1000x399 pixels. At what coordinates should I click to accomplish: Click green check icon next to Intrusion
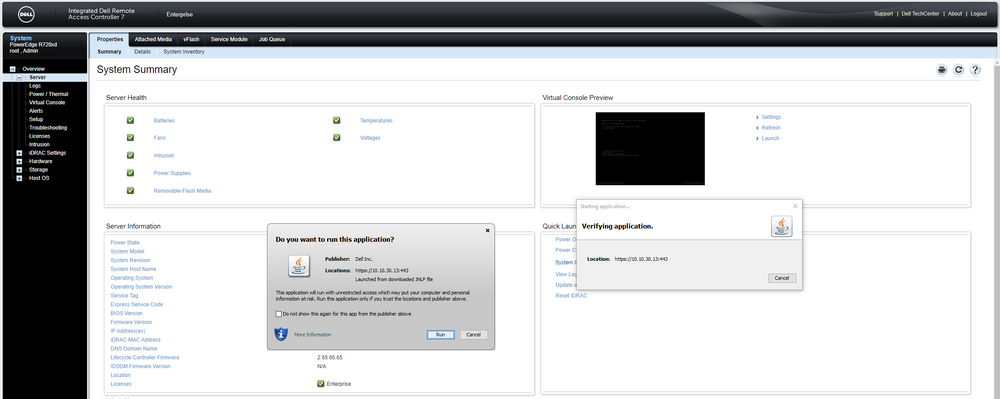[131, 156]
